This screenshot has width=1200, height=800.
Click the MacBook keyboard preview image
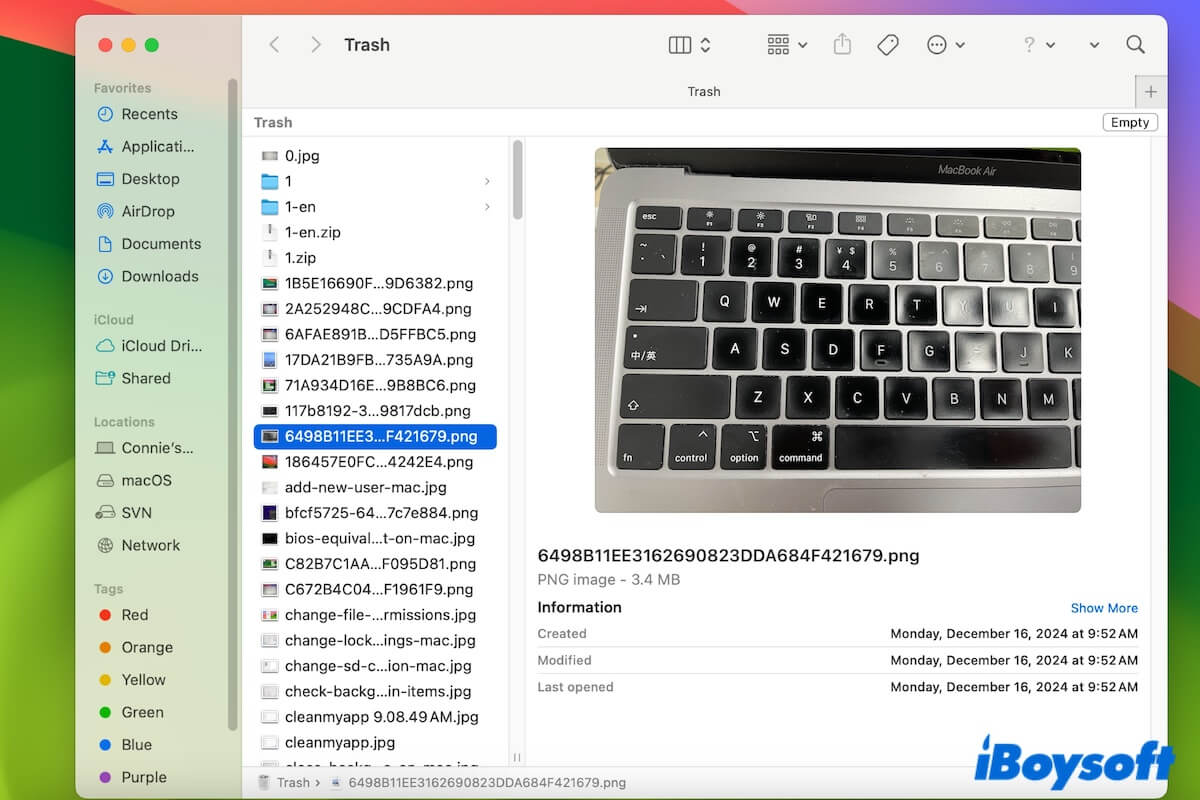[837, 330]
